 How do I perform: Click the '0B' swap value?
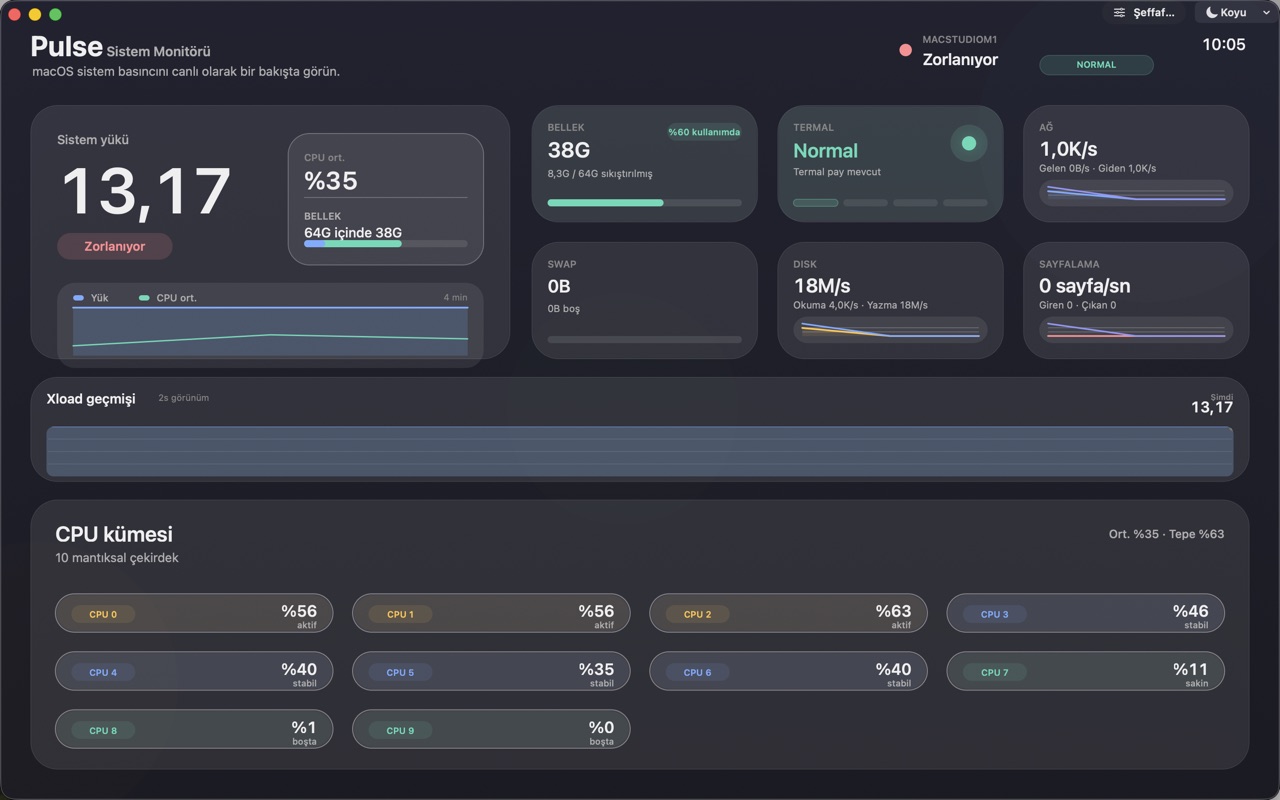tap(559, 286)
